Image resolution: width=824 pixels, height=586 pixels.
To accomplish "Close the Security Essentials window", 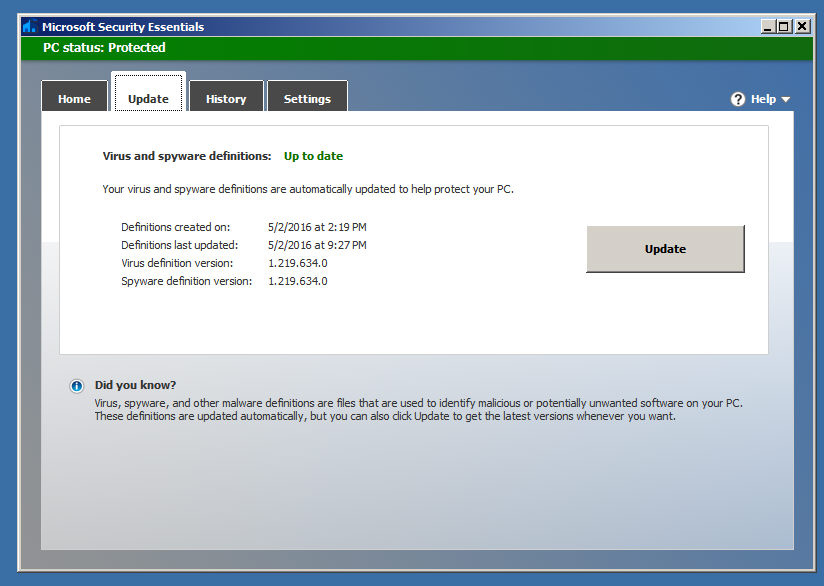I will (802, 26).
